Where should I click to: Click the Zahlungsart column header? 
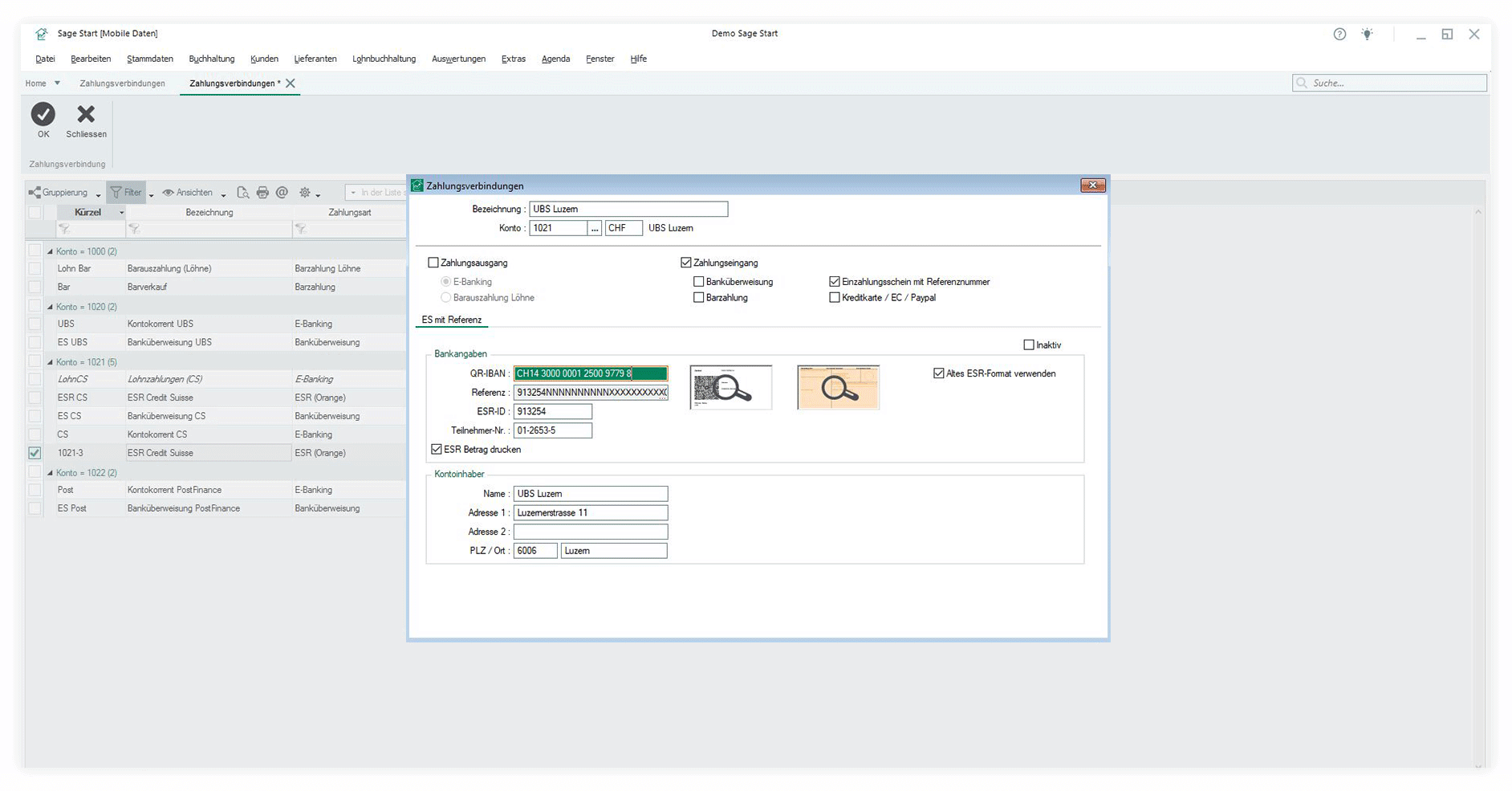[350, 213]
